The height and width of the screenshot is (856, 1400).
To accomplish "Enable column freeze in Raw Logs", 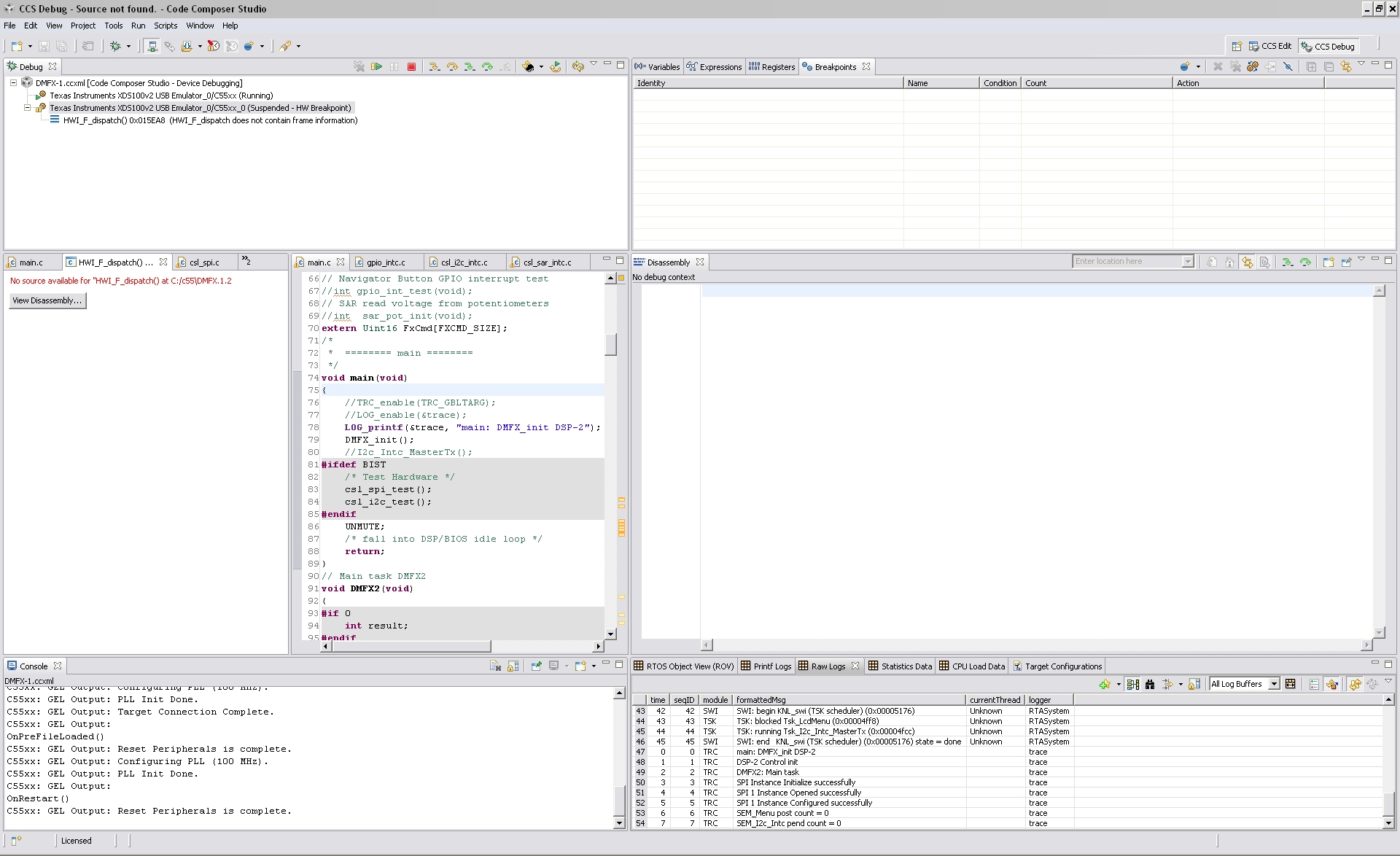I will pos(1194,684).
